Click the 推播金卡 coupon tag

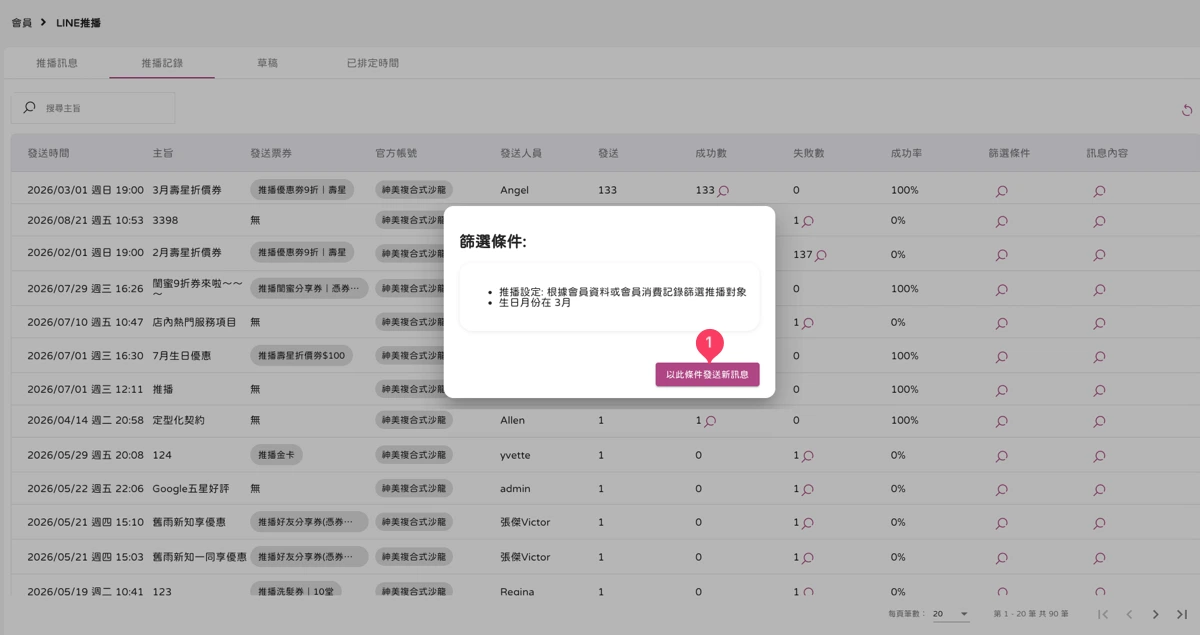[276, 455]
